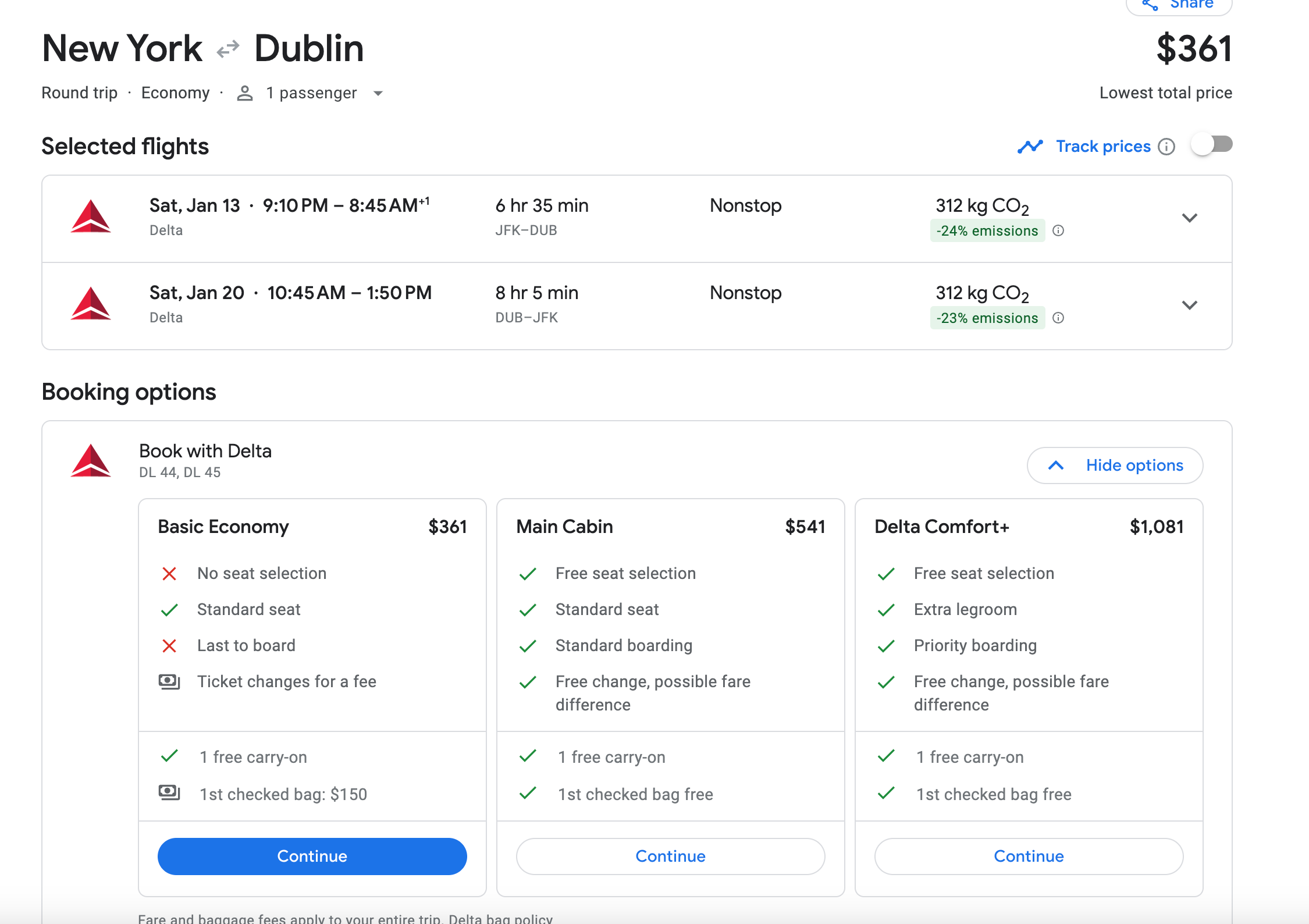Expand the Sat, Jan 13 flight details
Image resolution: width=1309 pixels, height=924 pixels.
tap(1189, 218)
